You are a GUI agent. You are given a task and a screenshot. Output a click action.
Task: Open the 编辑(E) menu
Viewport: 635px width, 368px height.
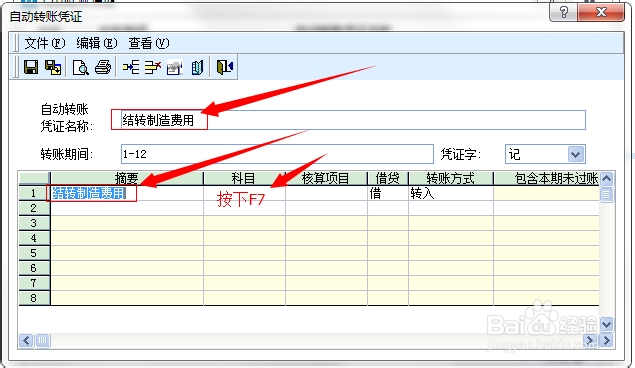click(97, 43)
